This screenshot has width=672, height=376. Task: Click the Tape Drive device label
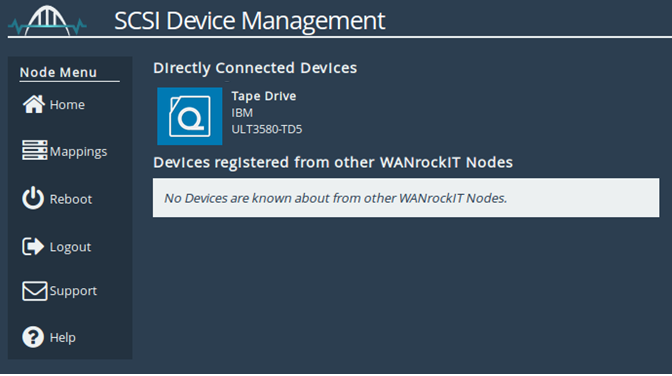(x=264, y=96)
